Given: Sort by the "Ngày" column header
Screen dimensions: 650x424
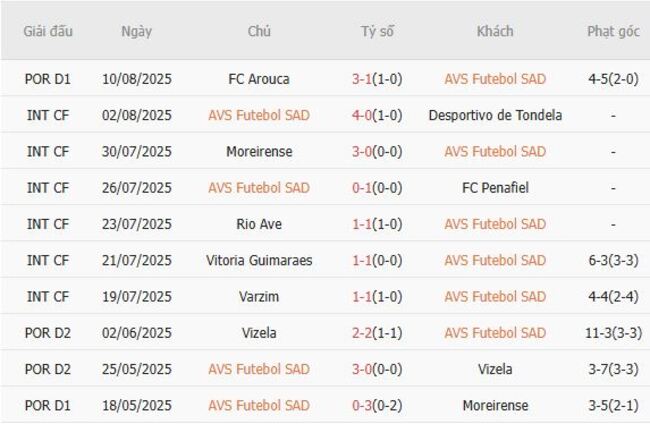Looking at the screenshot, I should pyautogui.click(x=136, y=31).
